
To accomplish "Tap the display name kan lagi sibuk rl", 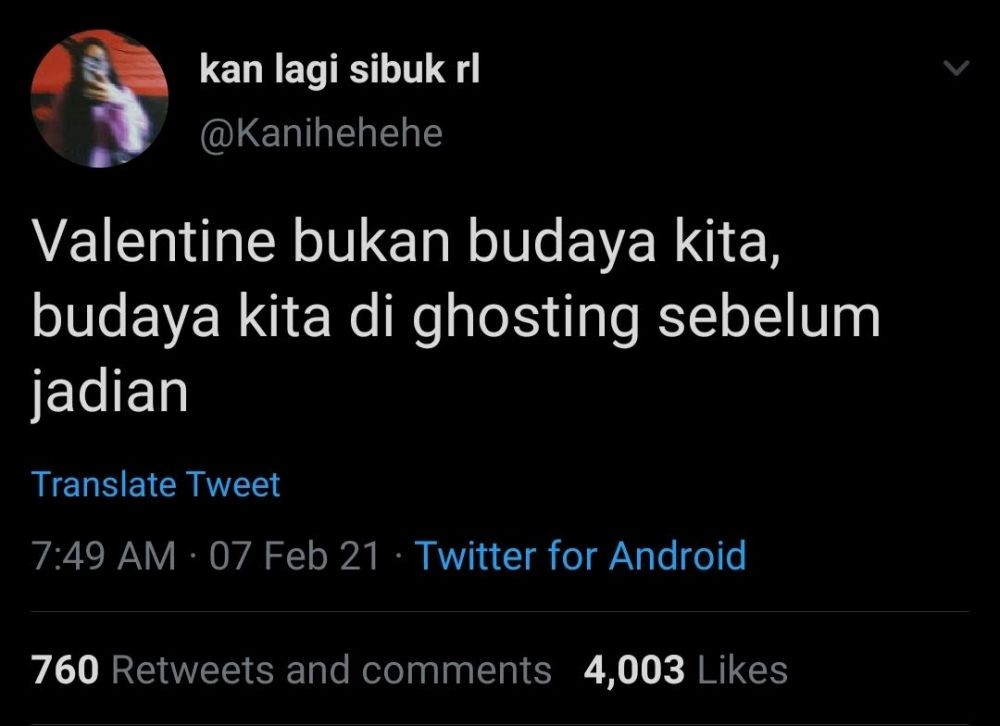I will 340,70.
